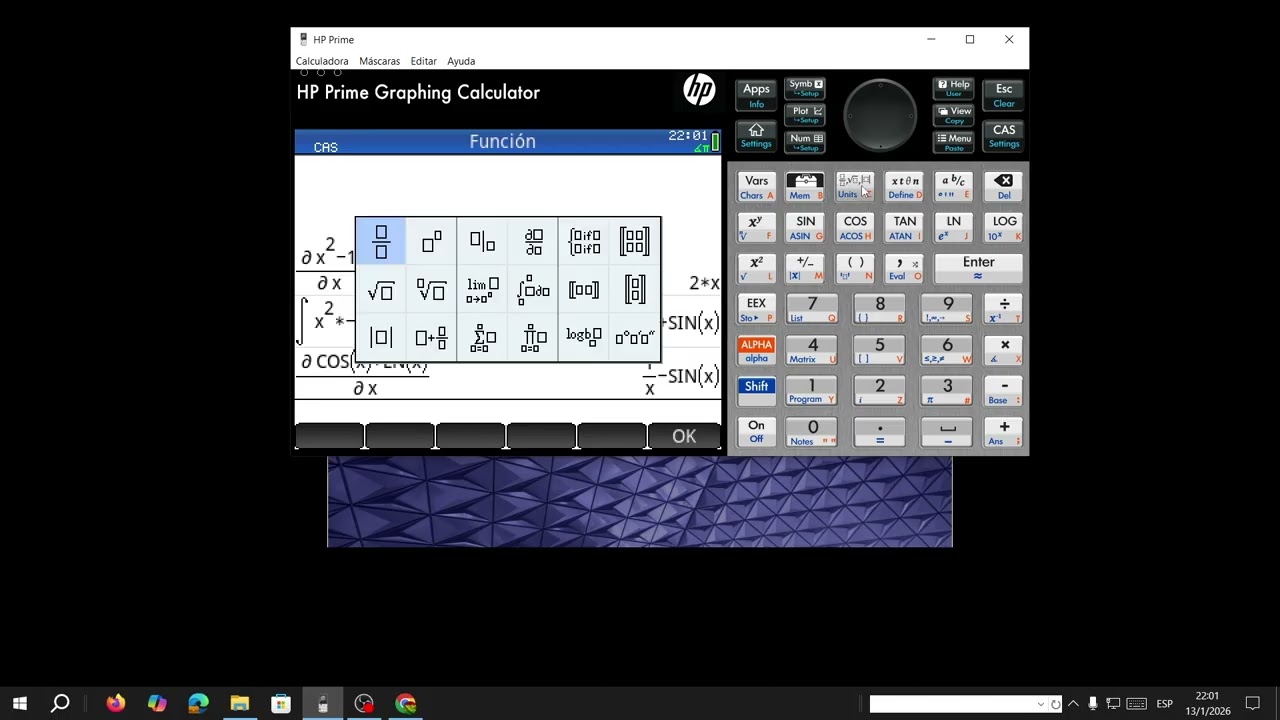Click the round cursor navigation pad
Screen dimensions: 1280x720
click(880, 115)
